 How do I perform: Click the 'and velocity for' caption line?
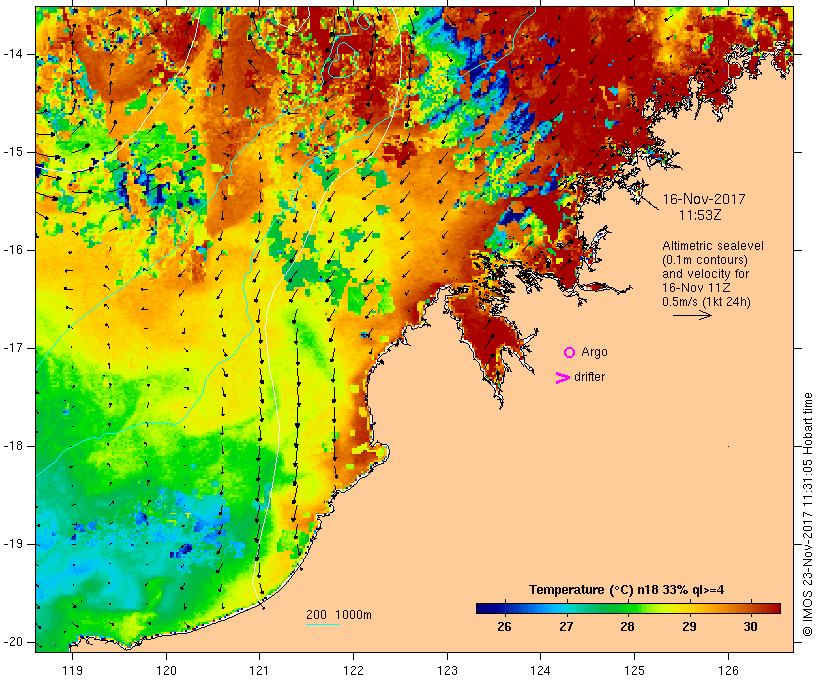705,274
